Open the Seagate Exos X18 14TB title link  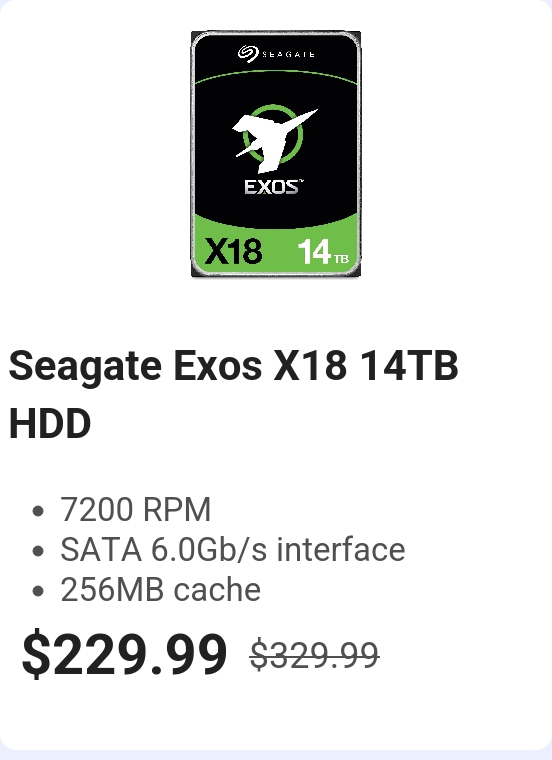(x=234, y=394)
